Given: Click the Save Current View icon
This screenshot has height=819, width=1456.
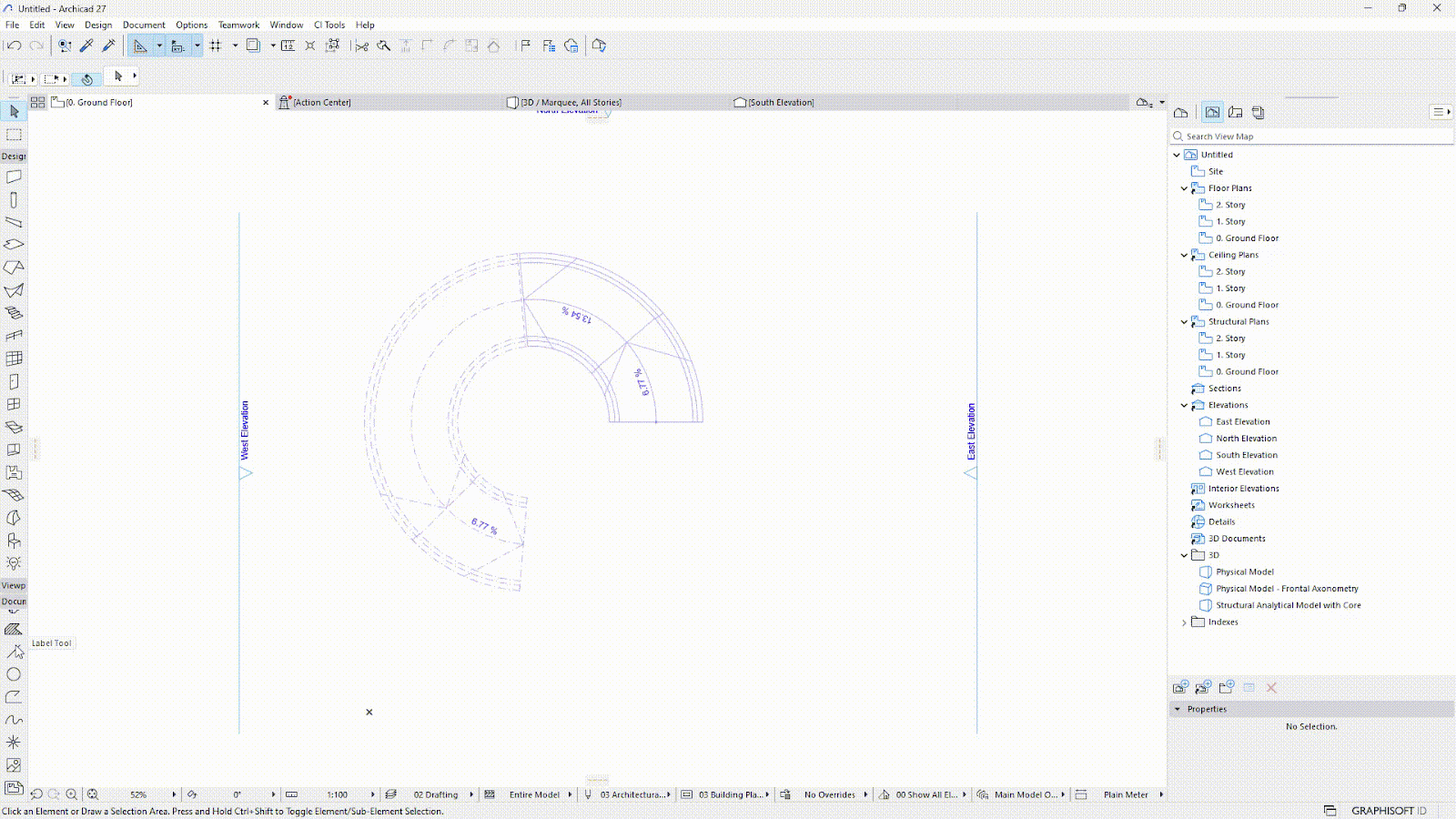Looking at the screenshot, I should [x=1180, y=687].
